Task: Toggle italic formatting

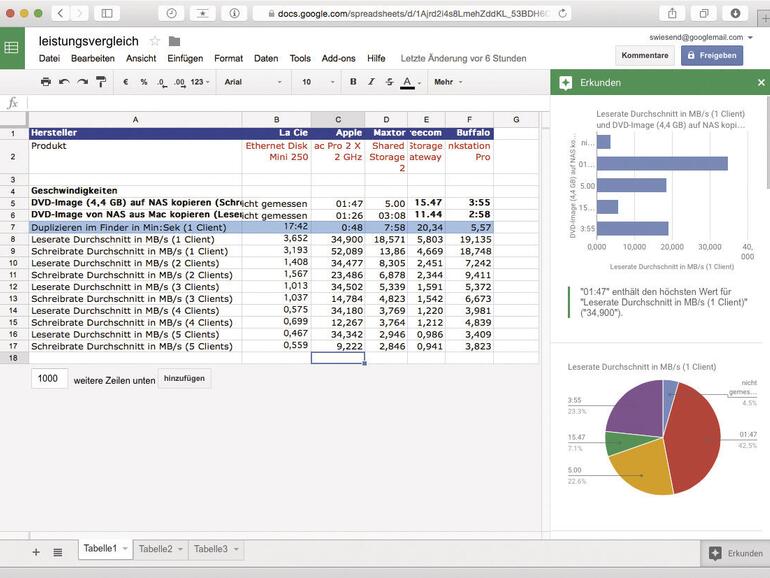Action: pyautogui.click(x=371, y=82)
